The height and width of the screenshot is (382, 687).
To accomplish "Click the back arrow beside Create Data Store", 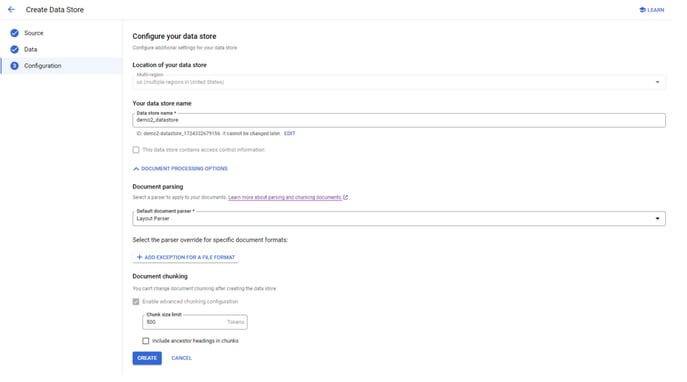I will coord(11,9).
